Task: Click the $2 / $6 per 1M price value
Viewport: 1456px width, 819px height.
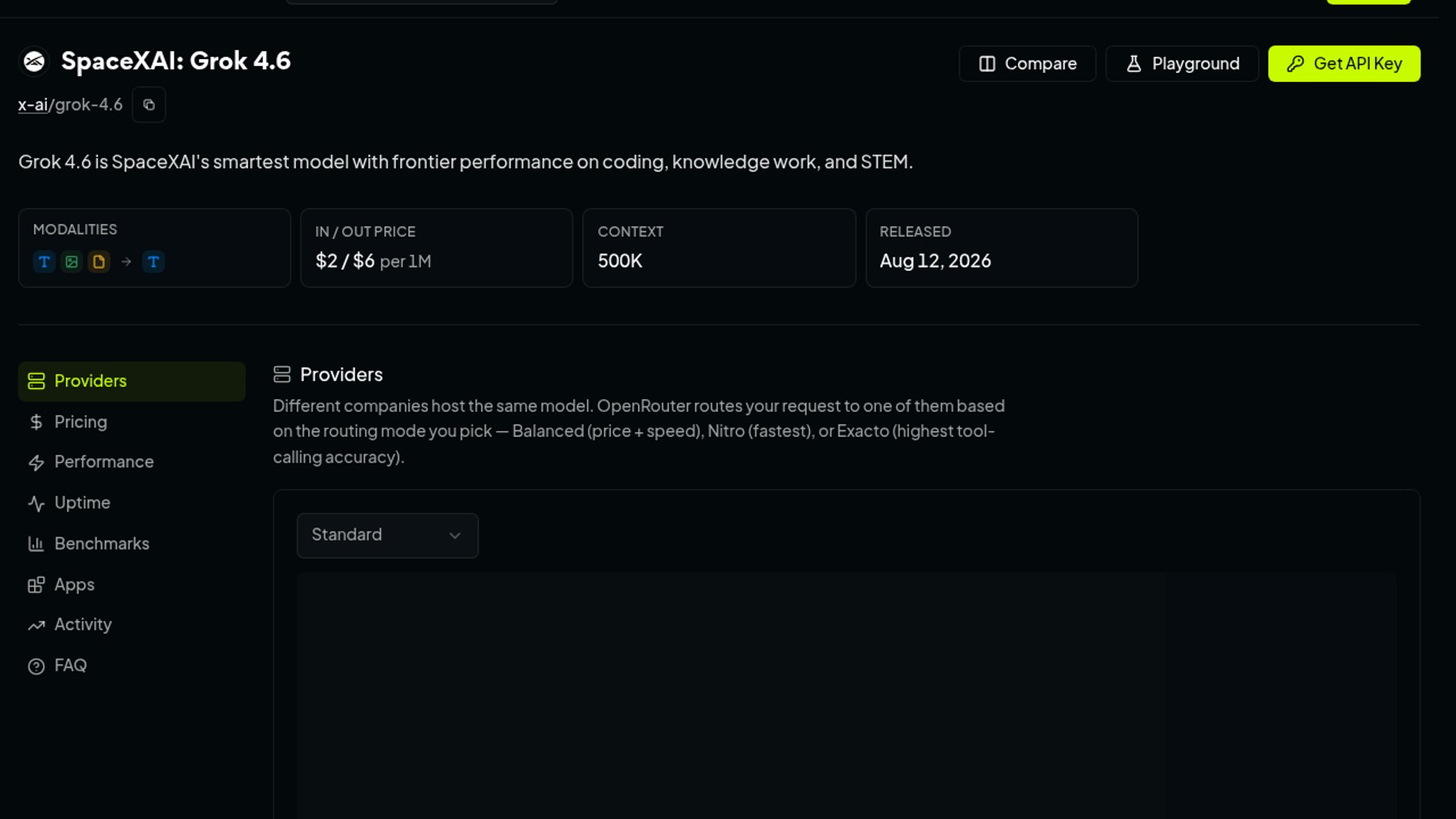Action: pyautogui.click(x=373, y=261)
